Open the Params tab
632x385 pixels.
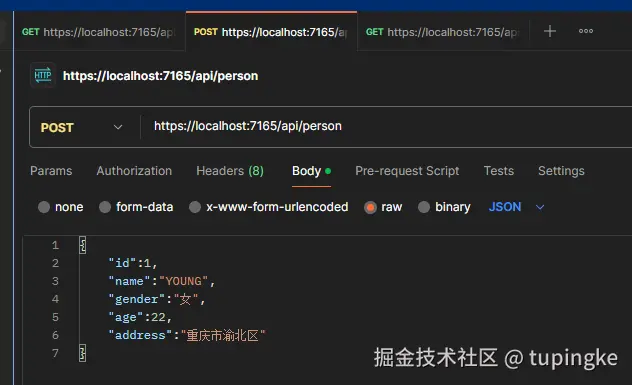pyautogui.click(x=51, y=171)
